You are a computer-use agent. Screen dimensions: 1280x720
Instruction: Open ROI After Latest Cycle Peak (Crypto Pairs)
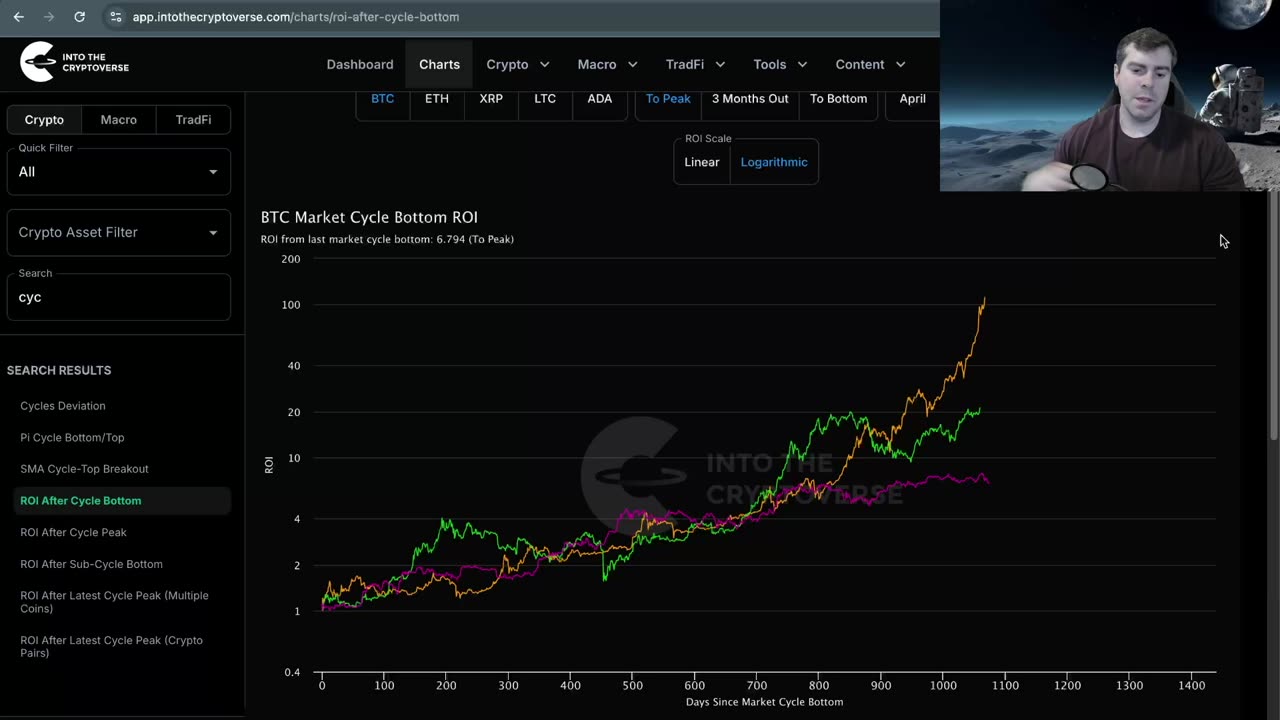click(111, 647)
